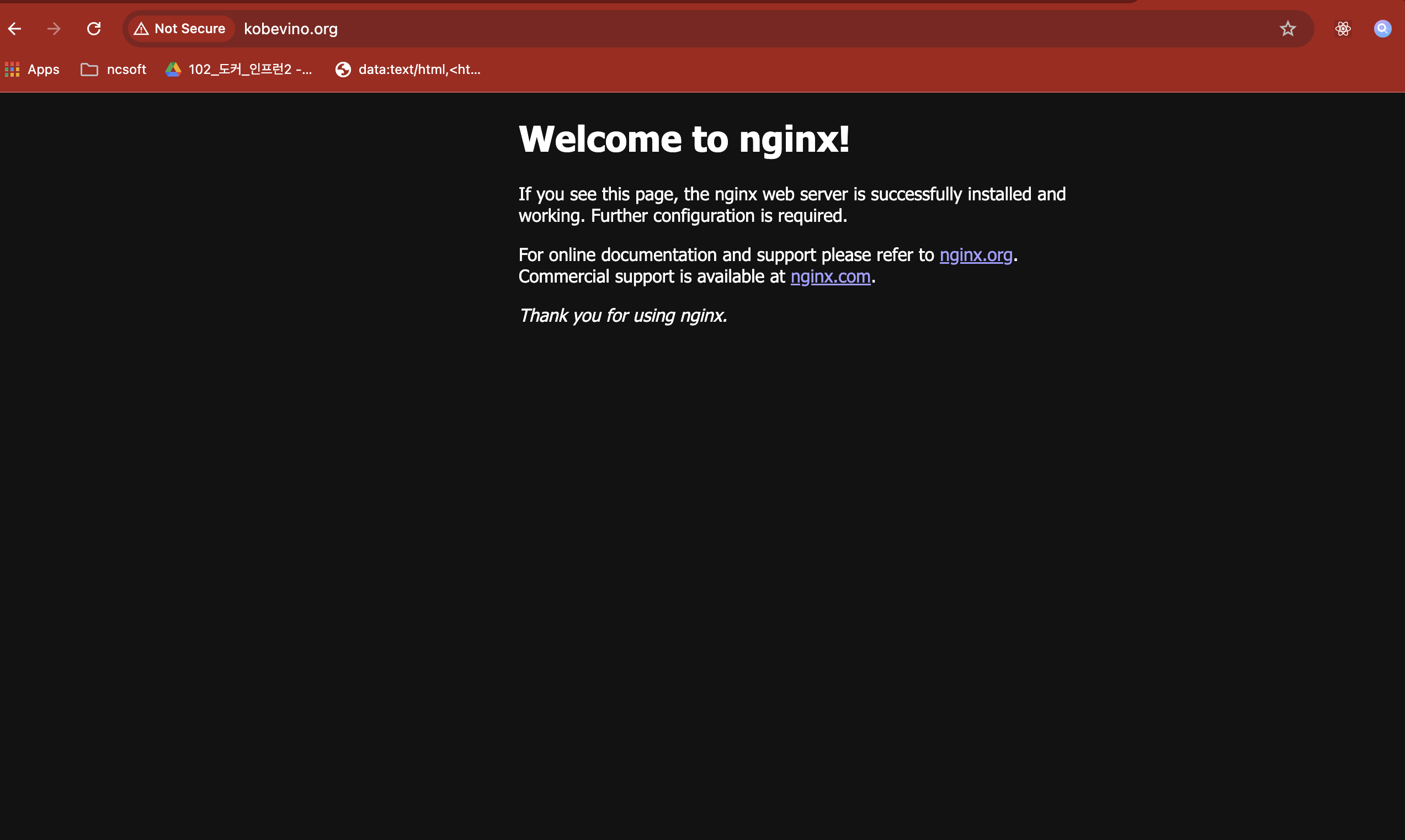Open the nginx.org documentation link

pos(976,256)
